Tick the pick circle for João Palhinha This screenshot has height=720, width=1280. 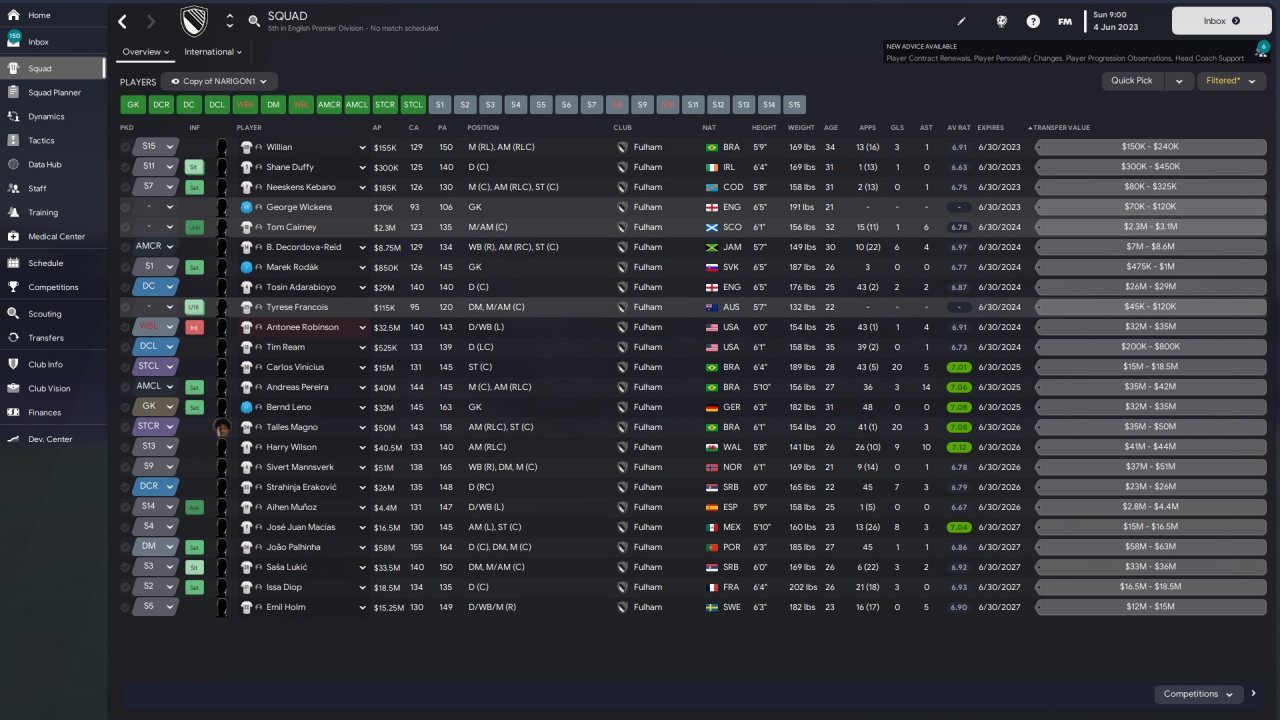125,547
